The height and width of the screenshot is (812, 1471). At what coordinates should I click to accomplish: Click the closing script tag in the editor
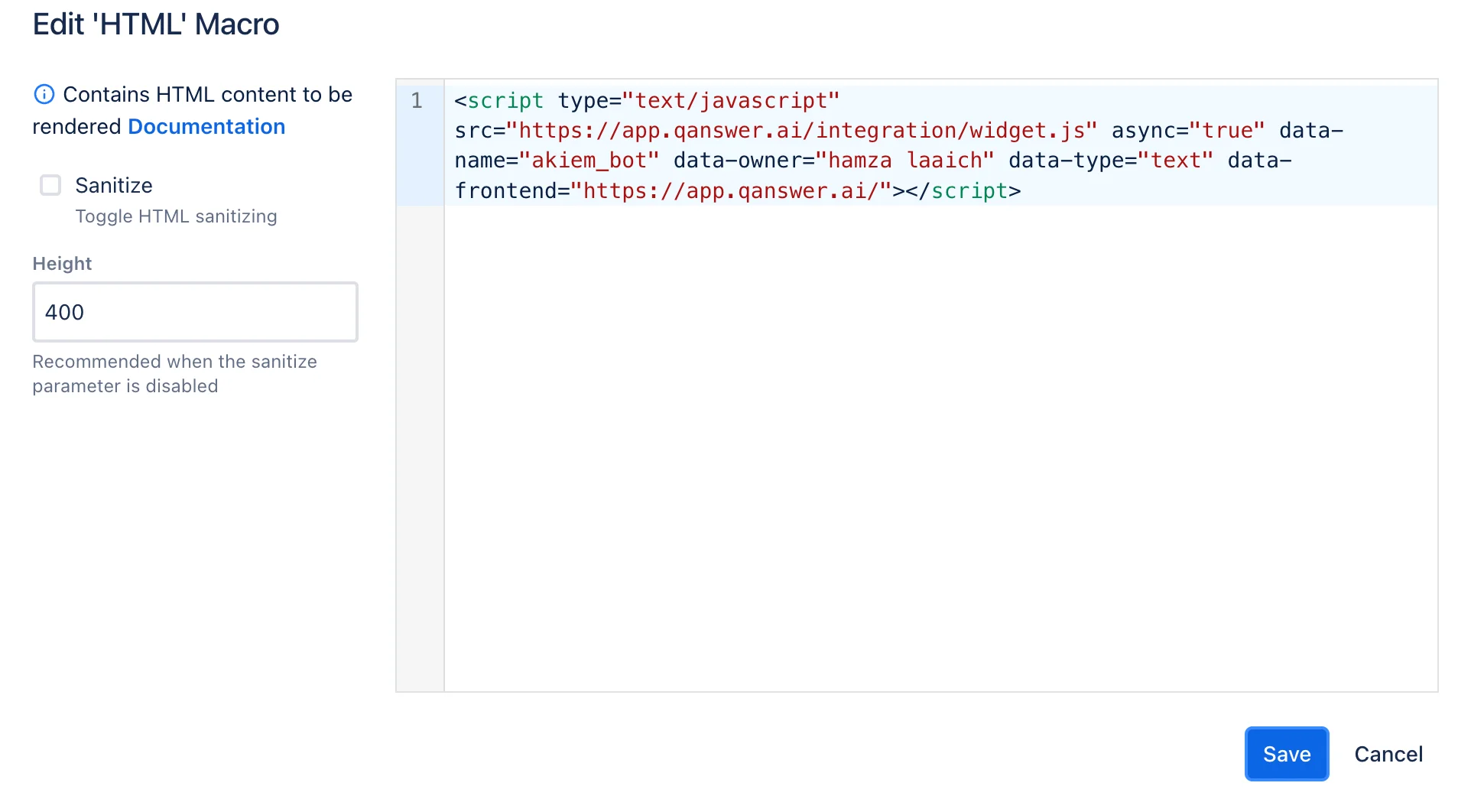[x=963, y=190]
